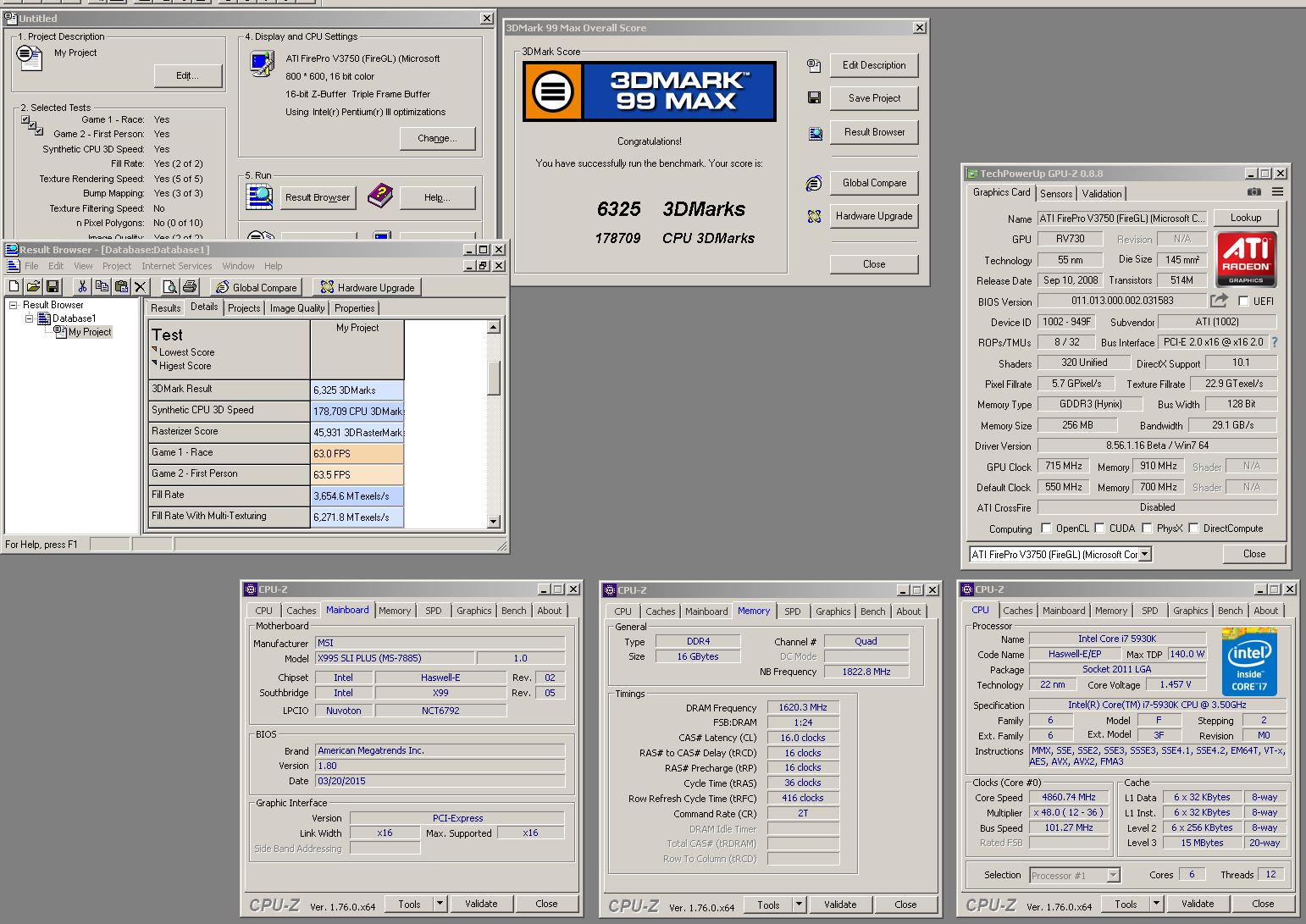The image size is (1306, 924).
Task: Open Bench tab in Memory CPU-Z window
Action: point(873,611)
